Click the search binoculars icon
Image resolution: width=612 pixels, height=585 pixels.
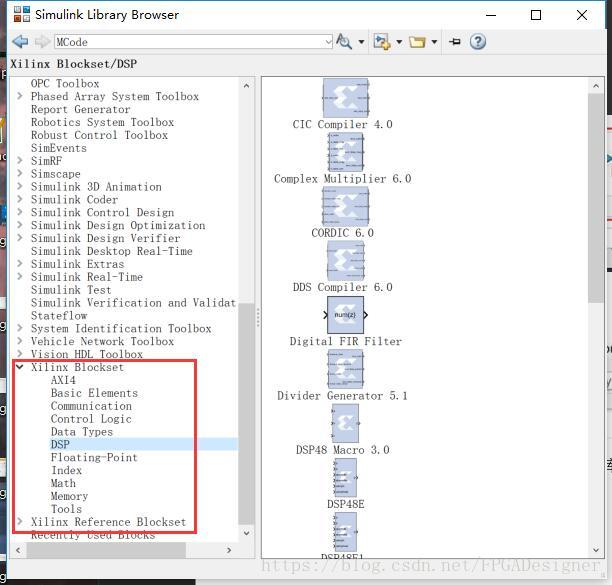(344, 41)
